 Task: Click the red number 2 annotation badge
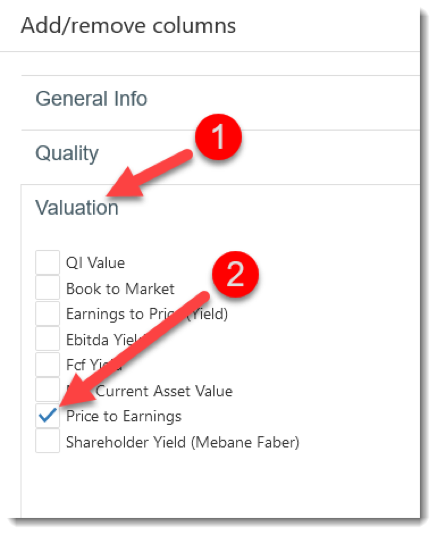[235, 274]
